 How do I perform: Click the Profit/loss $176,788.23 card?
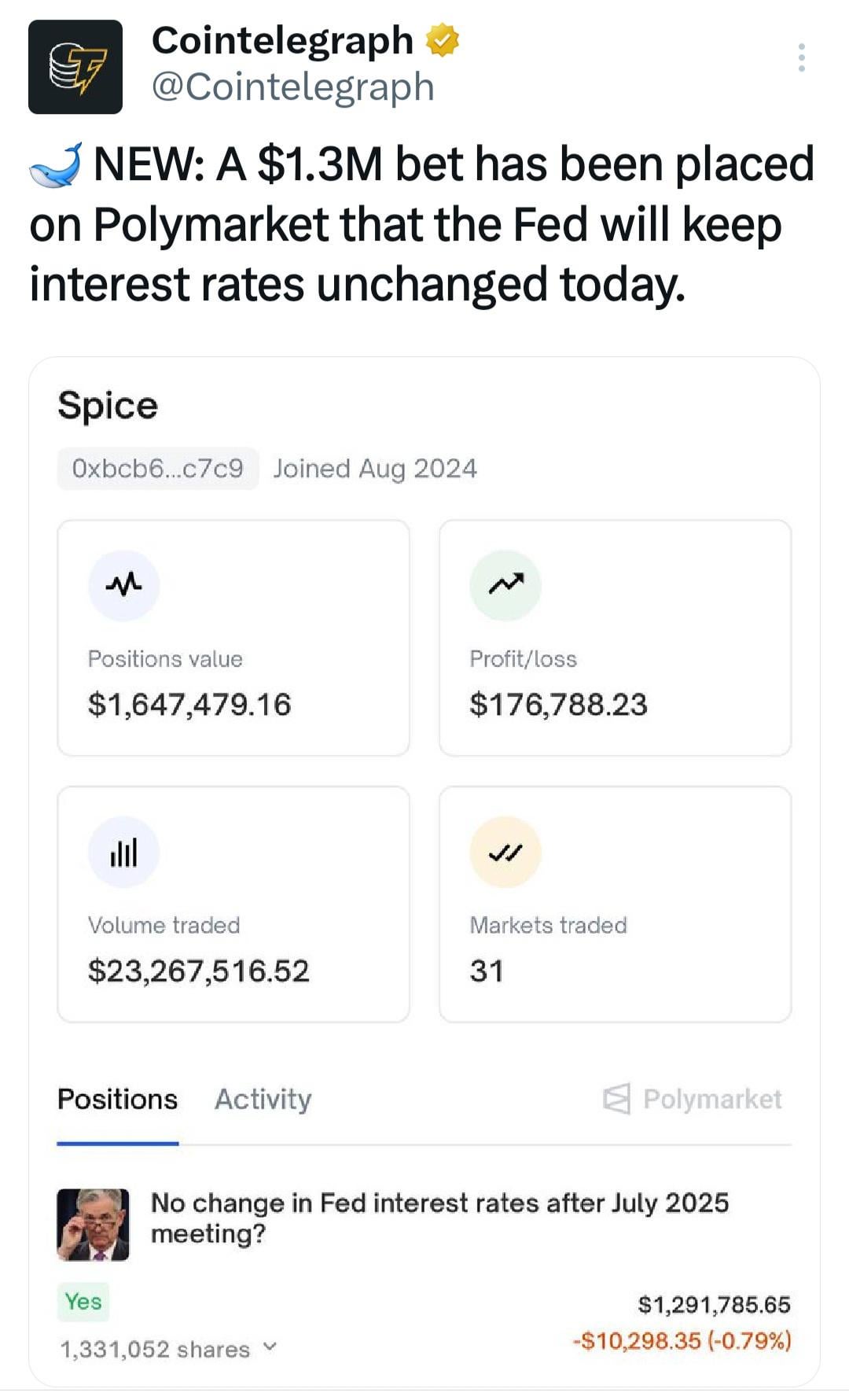615,638
